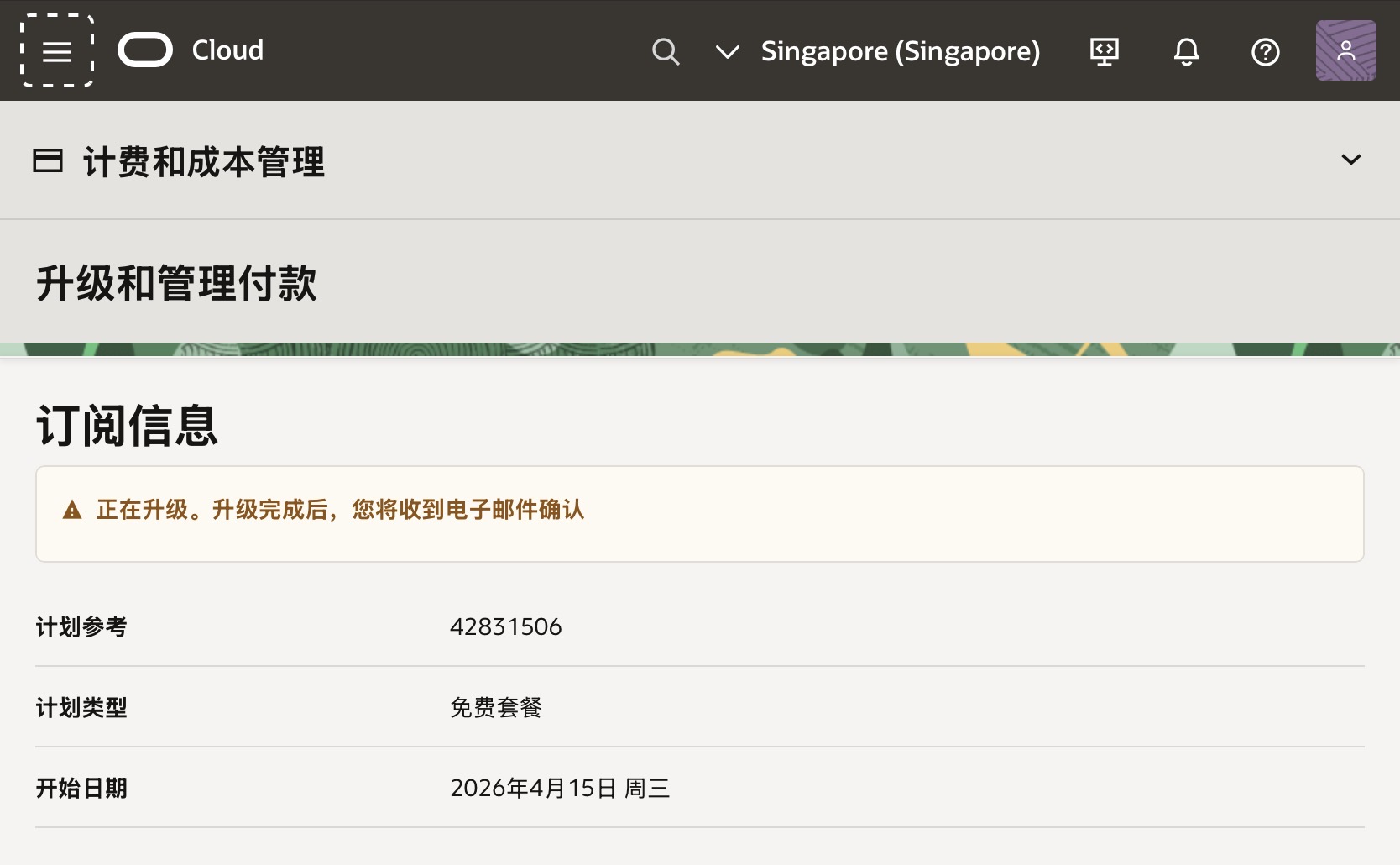The width and height of the screenshot is (1400, 865).
Task: Open the search magnifier icon
Action: (666, 51)
